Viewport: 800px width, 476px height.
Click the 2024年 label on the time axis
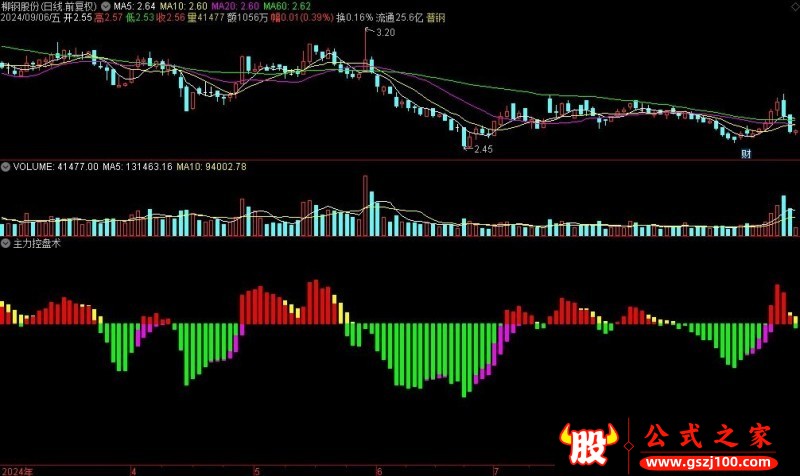pyautogui.click(x=17, y=471)
